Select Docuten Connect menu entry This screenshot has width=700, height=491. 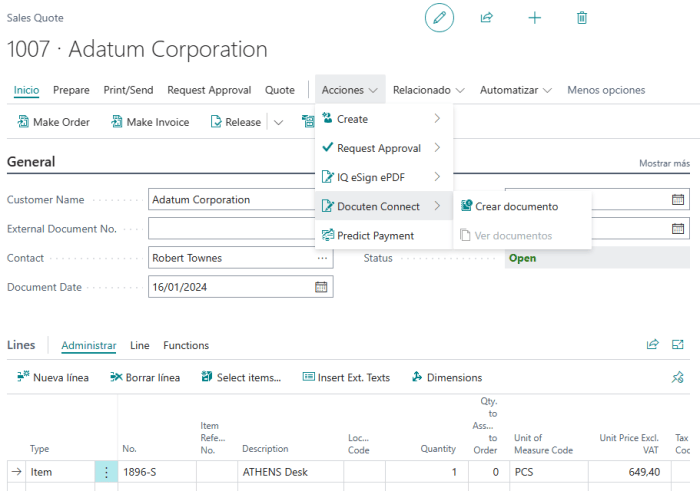pos(384,206)
